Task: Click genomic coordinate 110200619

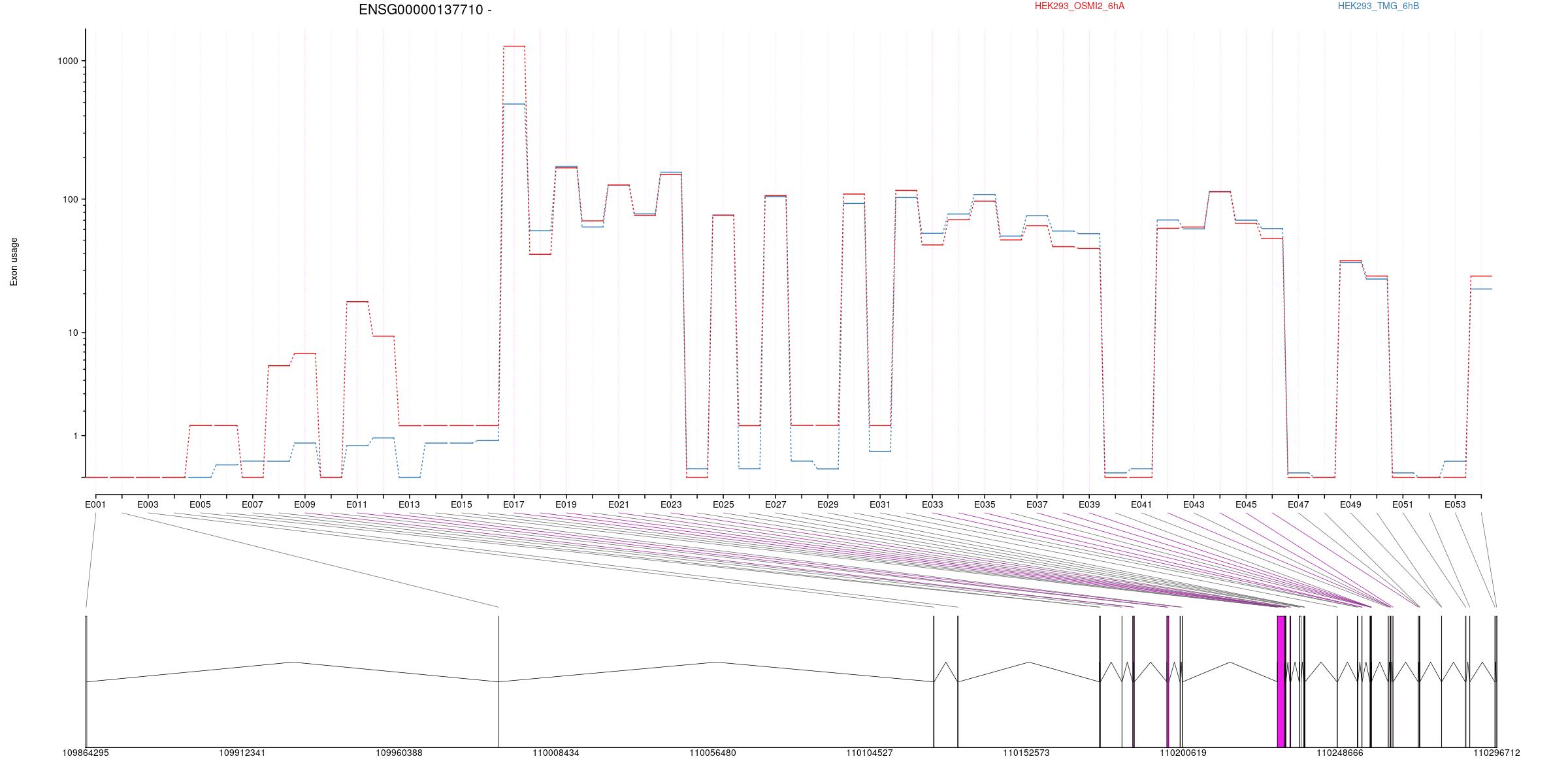Action: [1183, 753]
